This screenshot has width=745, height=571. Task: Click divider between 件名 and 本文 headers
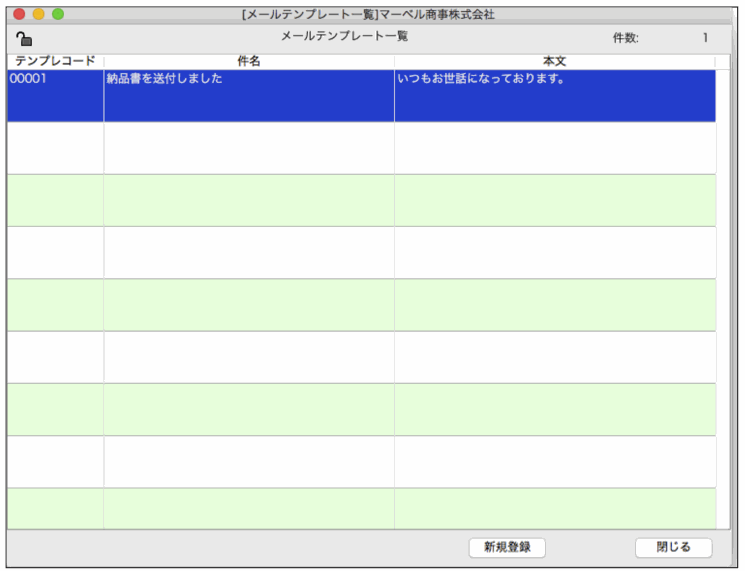pos(394,62)
